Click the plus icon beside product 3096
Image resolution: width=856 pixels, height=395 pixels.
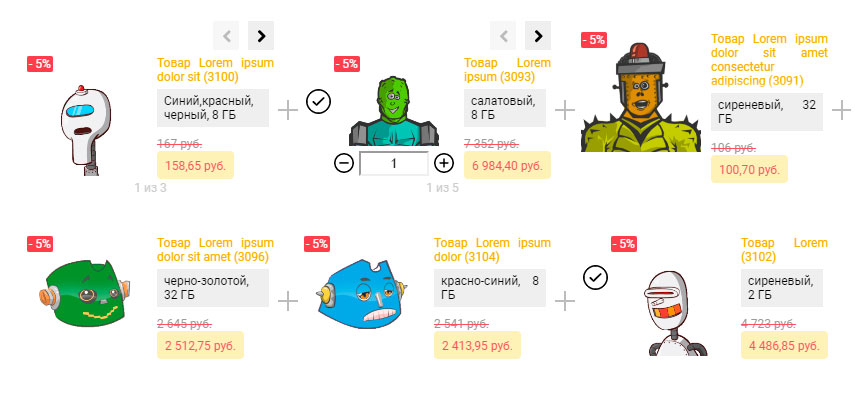(288, 301)
